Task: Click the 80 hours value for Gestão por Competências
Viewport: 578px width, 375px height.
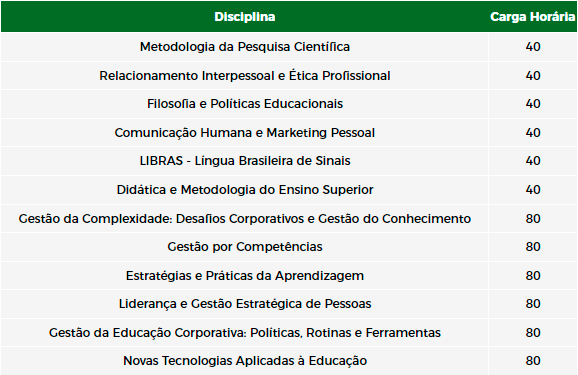Action: pos(533,247)
